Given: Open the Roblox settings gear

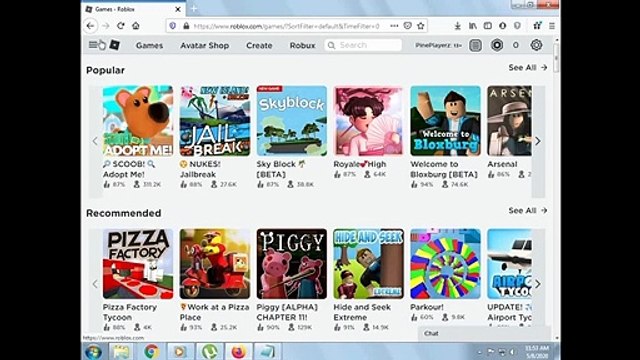Looking at the screenshot, I should [536, 45].
